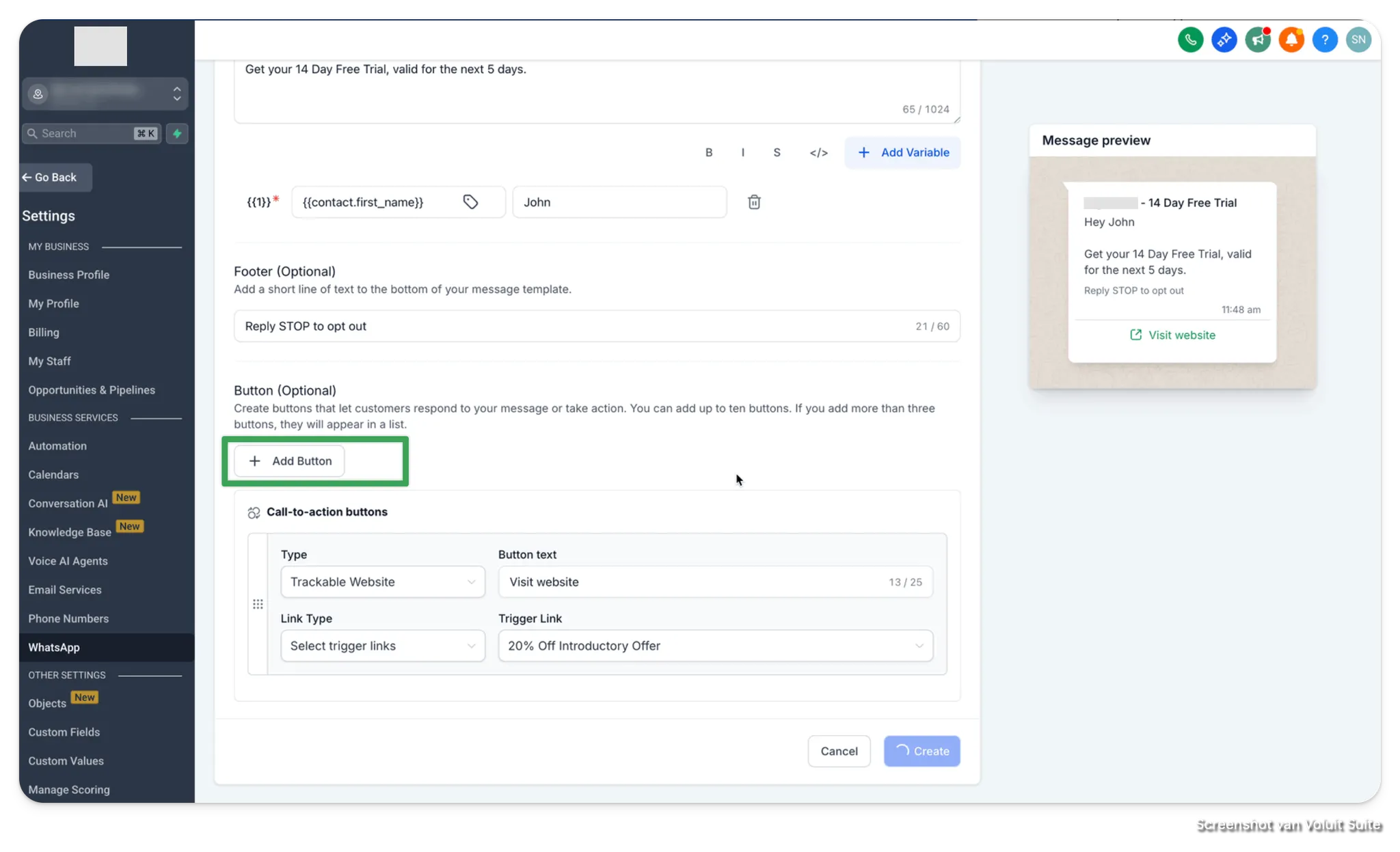Image resolution: width=1400 pixels, height=852 pixels.
Task: Open the orange notifications bell
Action: (1291, 40)
